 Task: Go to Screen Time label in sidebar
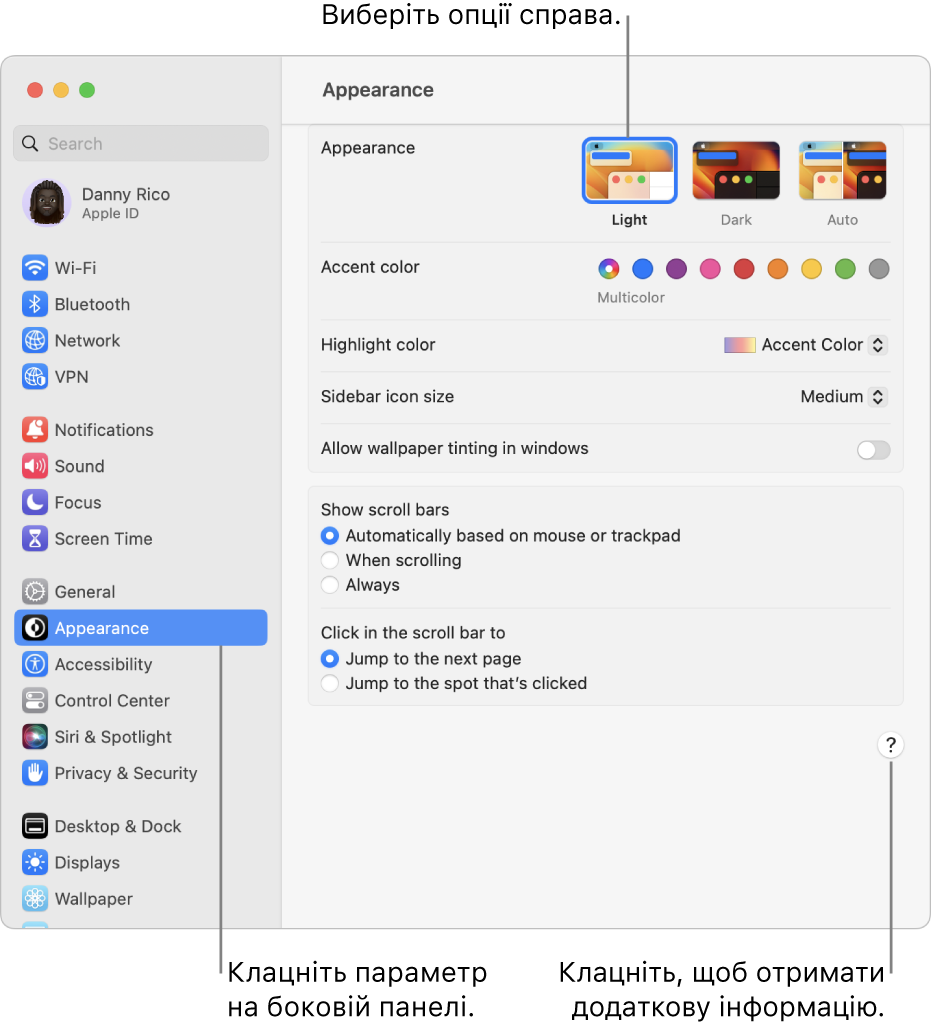104,539
